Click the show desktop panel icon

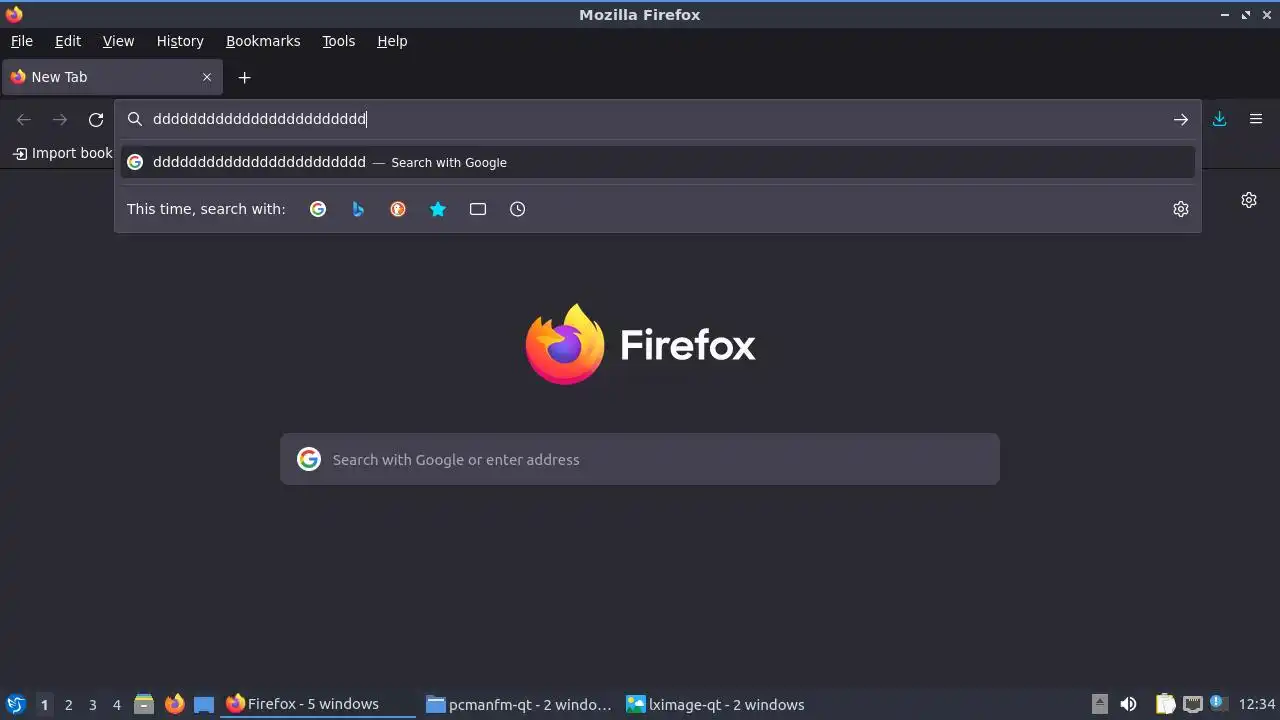point(204,704)
